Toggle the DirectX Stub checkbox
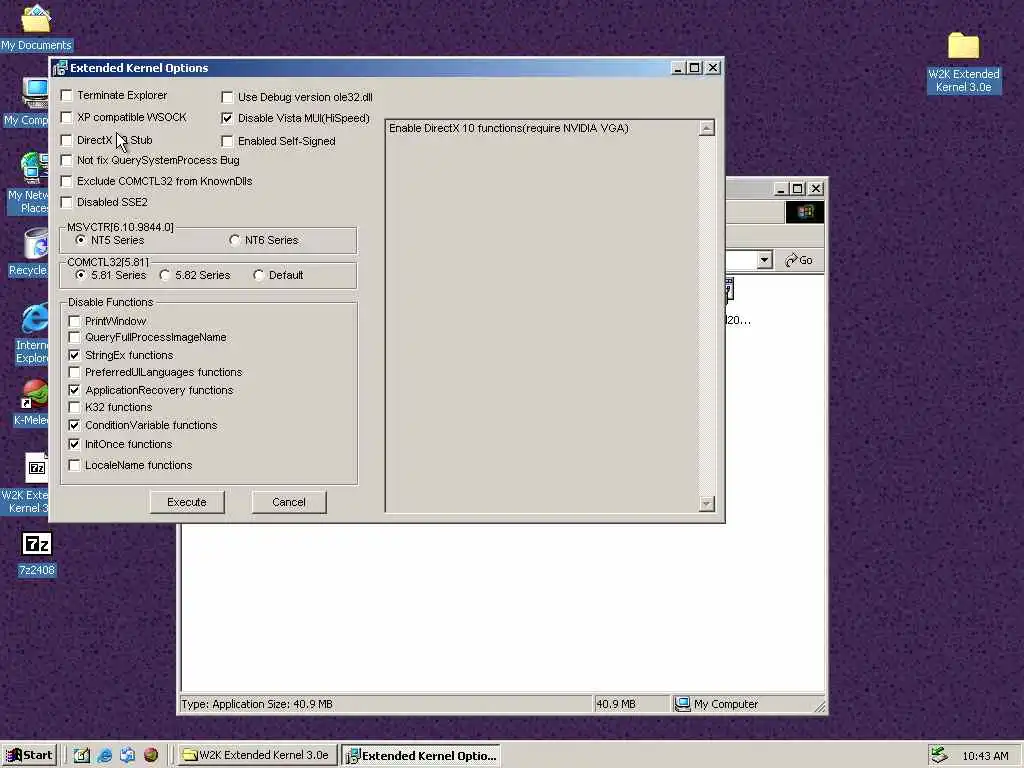 [67, 140]
